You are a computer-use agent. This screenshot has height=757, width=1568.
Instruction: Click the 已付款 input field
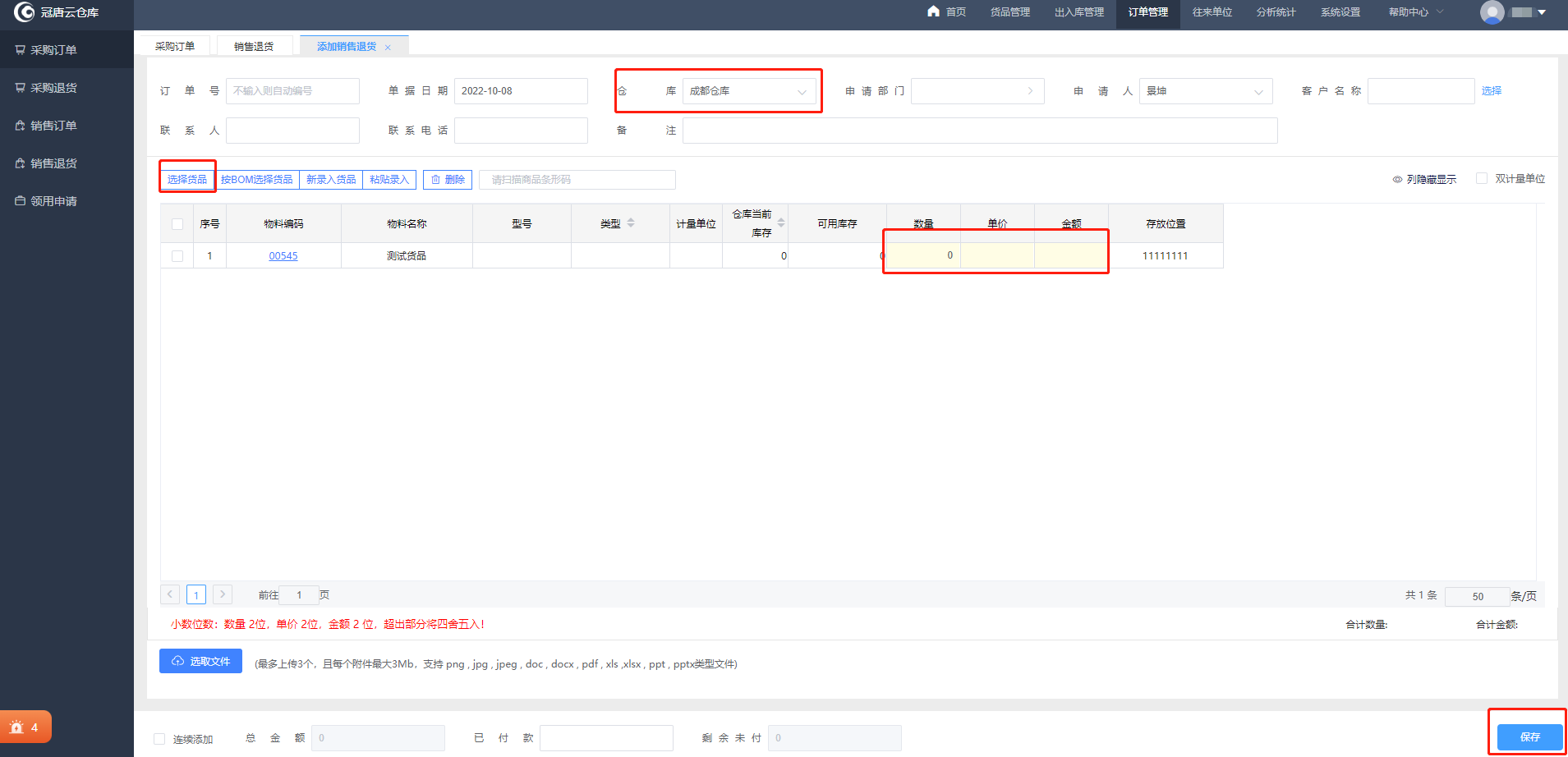coord(606,738)
